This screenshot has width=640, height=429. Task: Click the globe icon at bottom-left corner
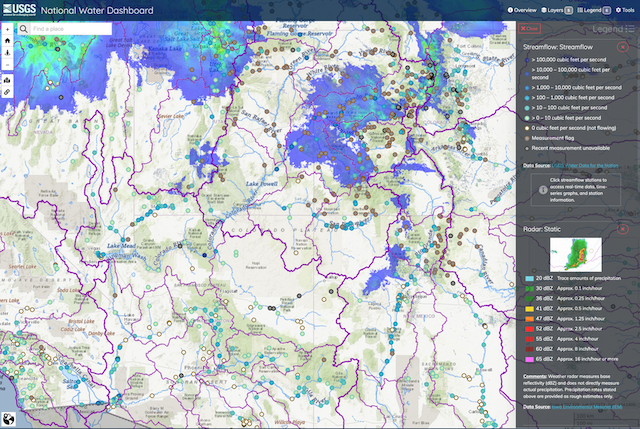8,419
